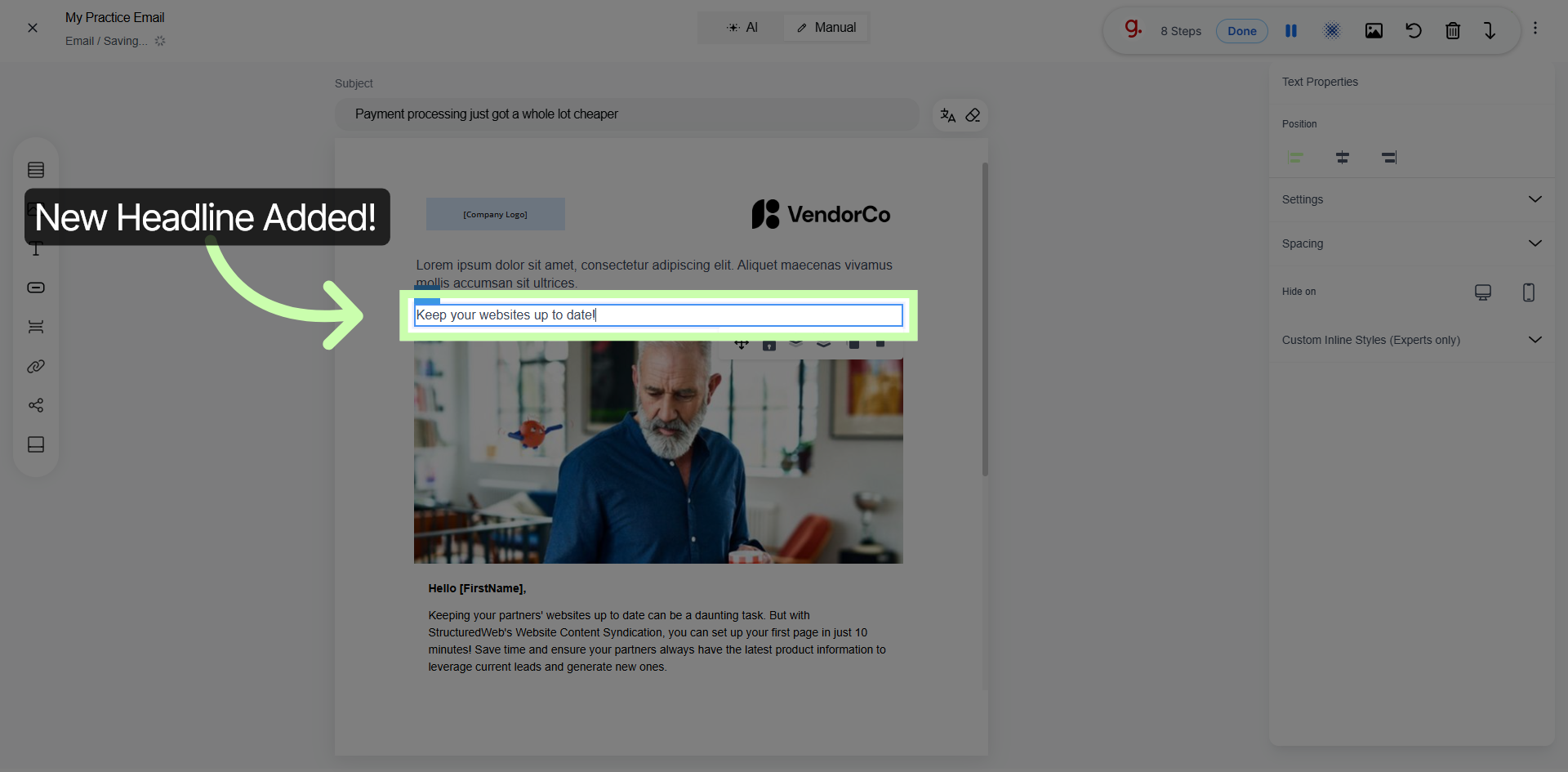1568x772 pixels.
Task: Click the 'My Practice Email' title
Action: [x=115, y=17]
